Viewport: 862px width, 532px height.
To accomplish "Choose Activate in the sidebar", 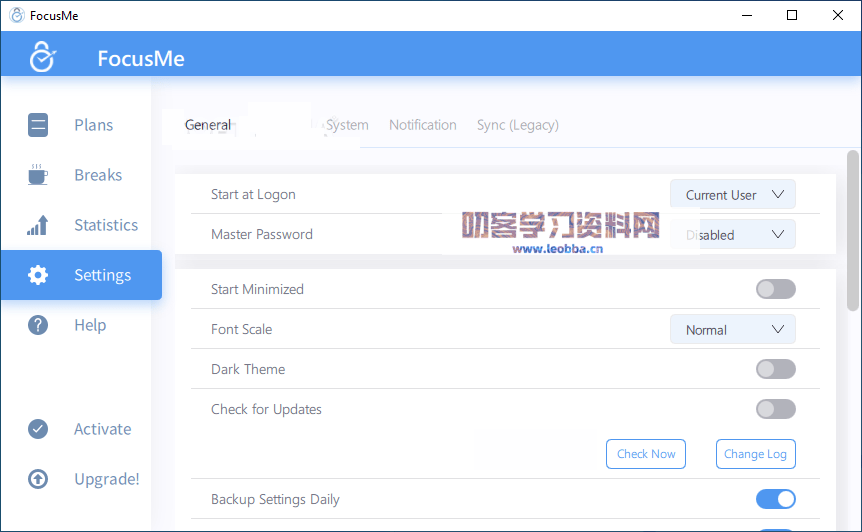I will point(103,429).
